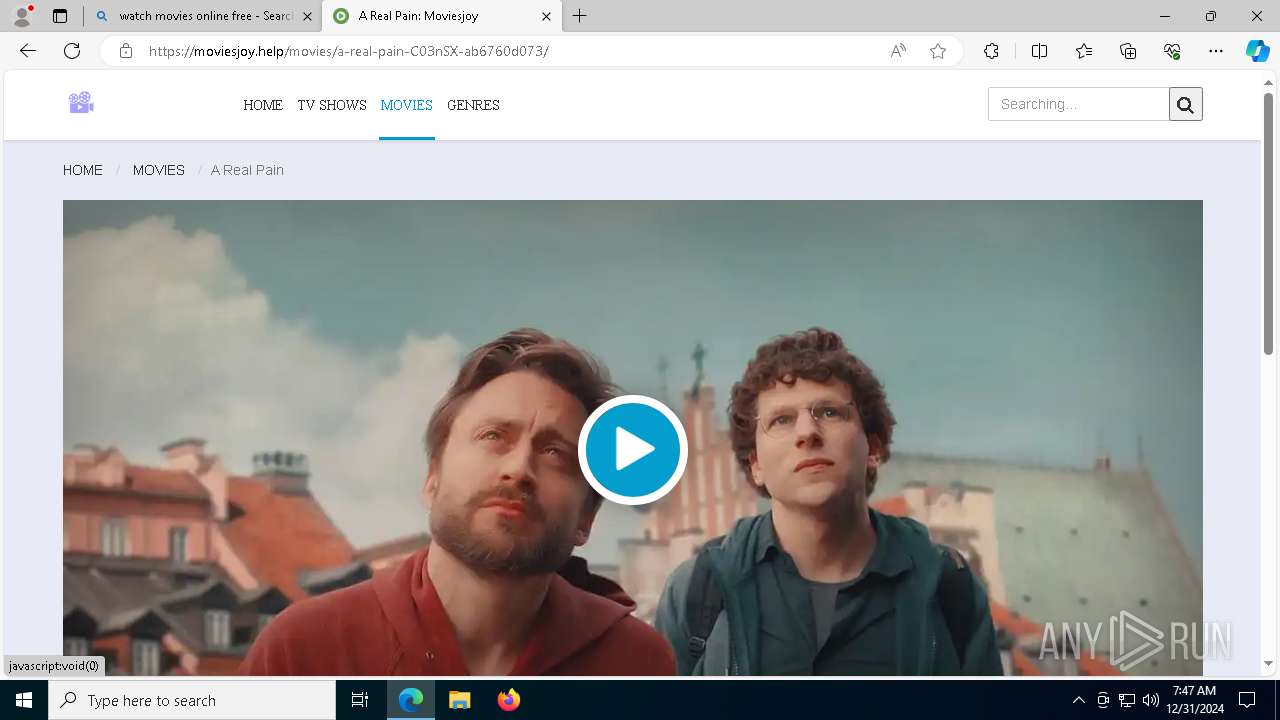
Task: Close the watch movies online free tab
Action: 307,16
